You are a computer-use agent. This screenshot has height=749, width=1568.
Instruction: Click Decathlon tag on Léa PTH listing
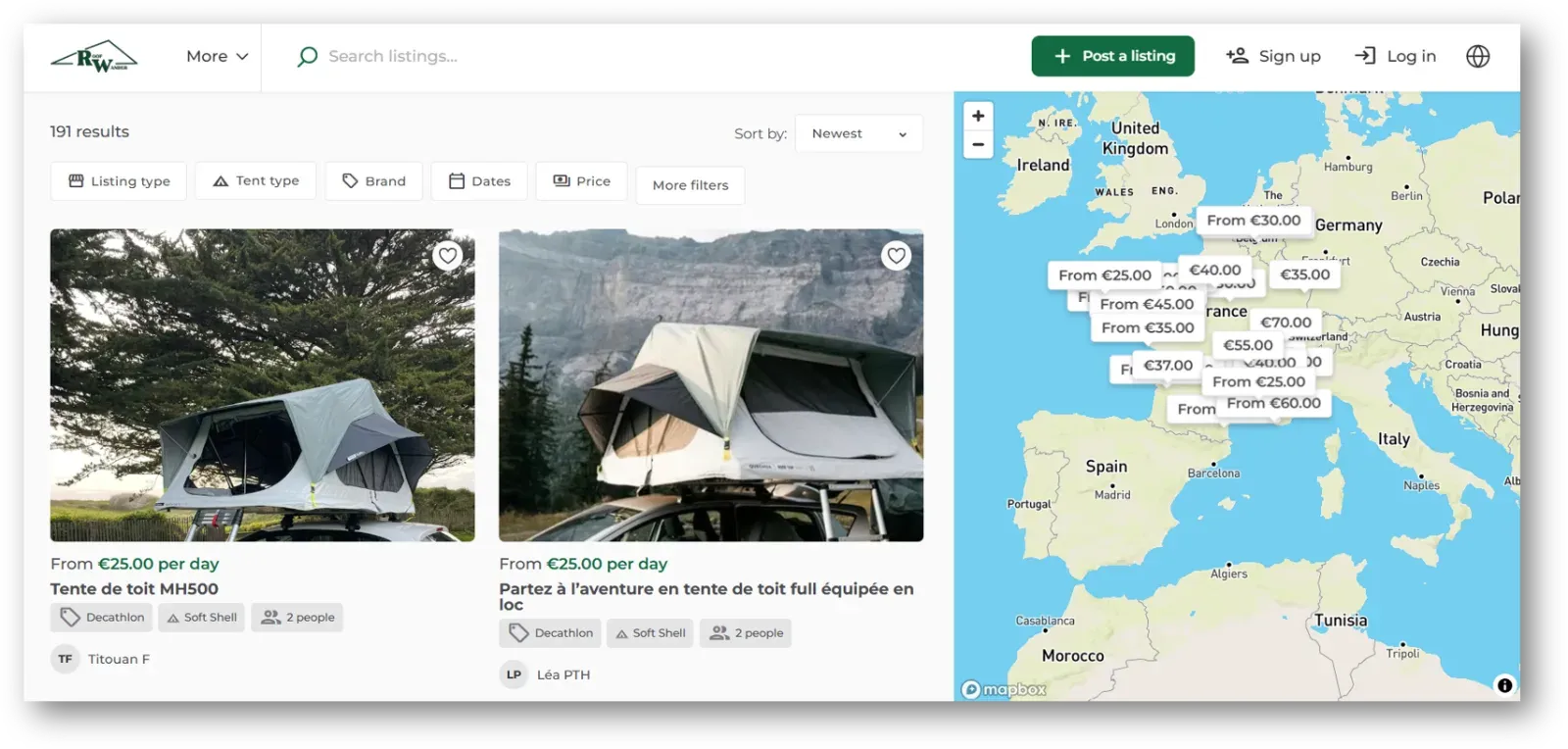point(550,633)
